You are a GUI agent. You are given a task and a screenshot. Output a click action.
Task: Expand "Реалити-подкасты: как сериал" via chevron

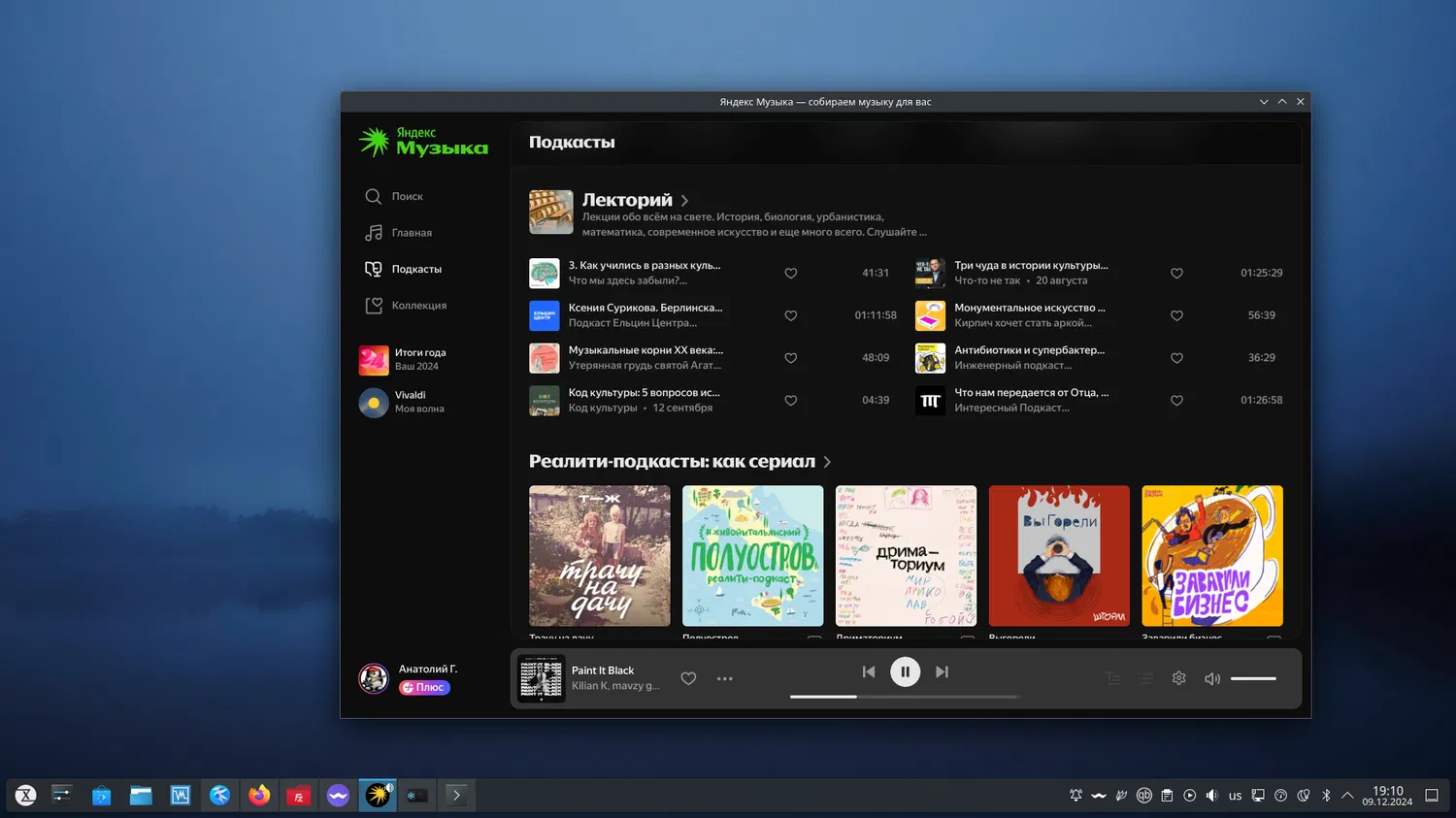(827, 462)
